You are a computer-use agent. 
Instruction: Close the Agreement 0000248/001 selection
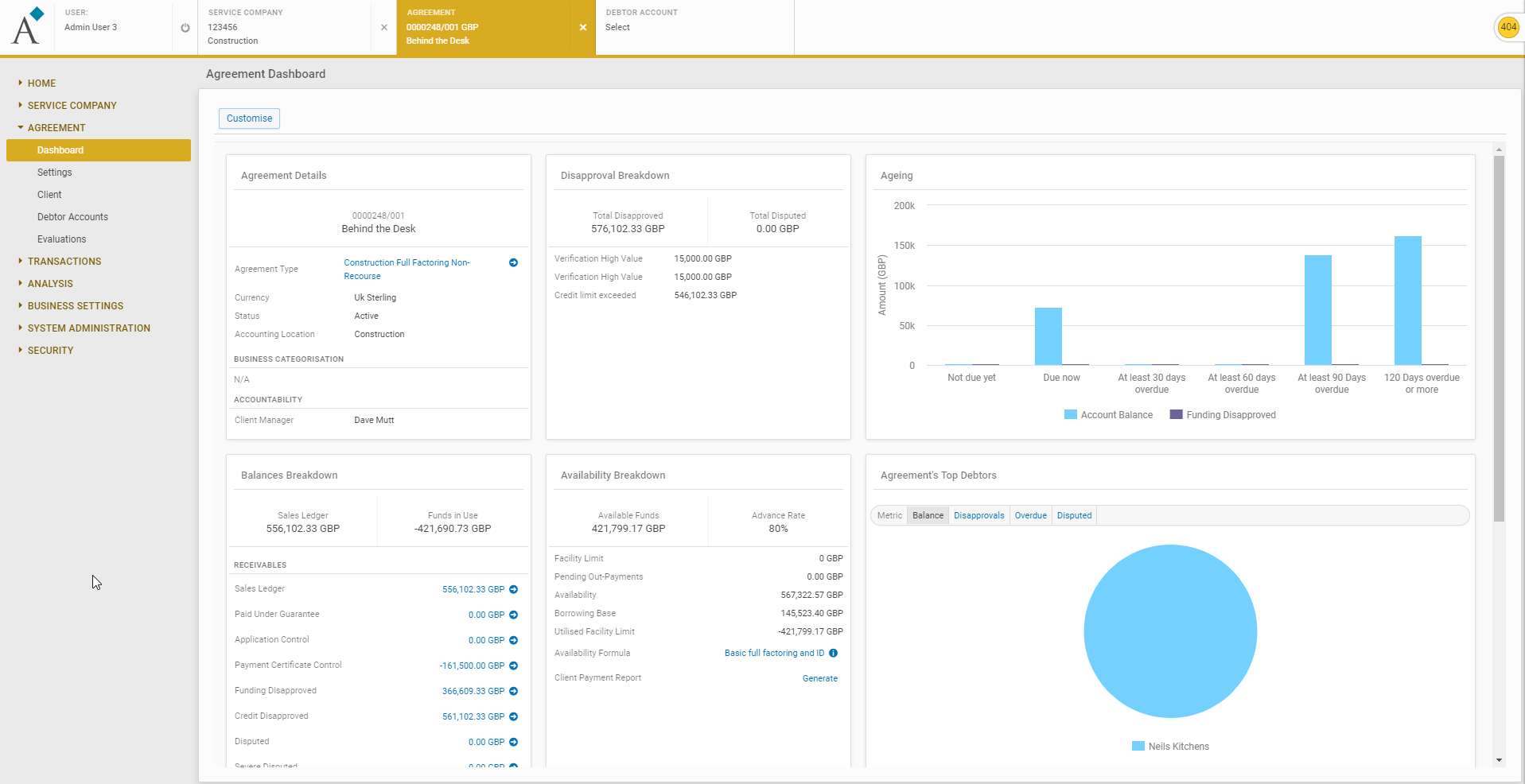coord(583,27)
